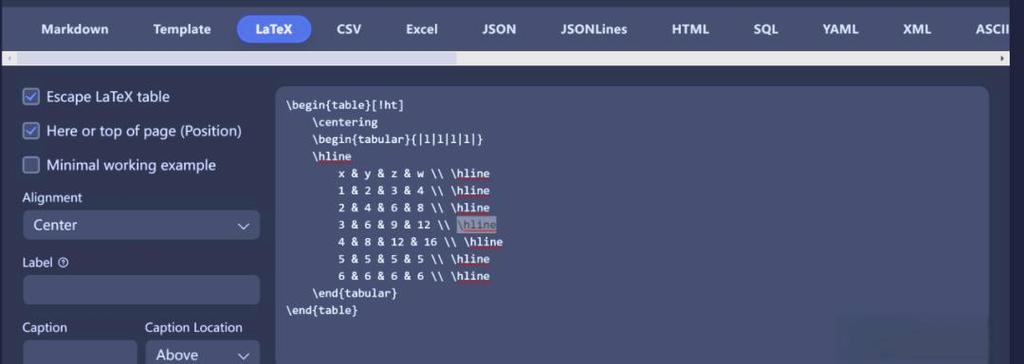
Task: Click the \begin{table}[!ht] line
Action: (x=346, y=105)
